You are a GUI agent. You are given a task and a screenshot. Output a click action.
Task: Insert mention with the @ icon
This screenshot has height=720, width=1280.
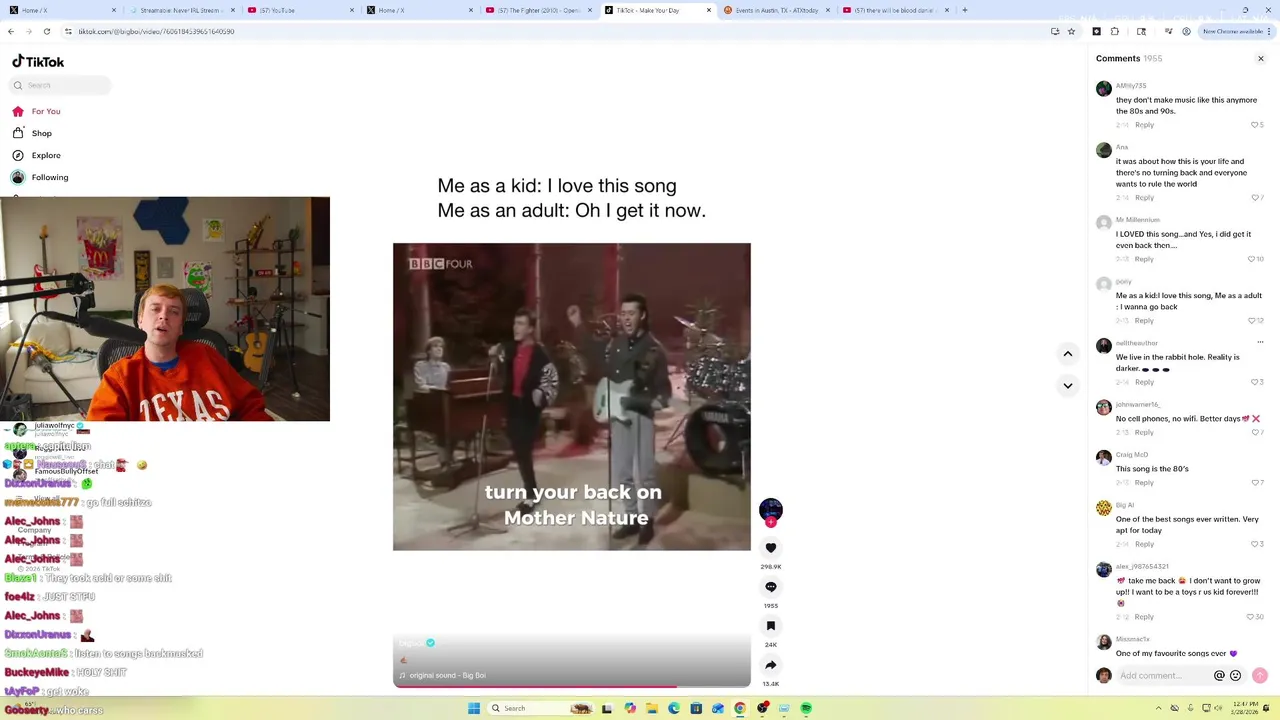(1219, 676)
